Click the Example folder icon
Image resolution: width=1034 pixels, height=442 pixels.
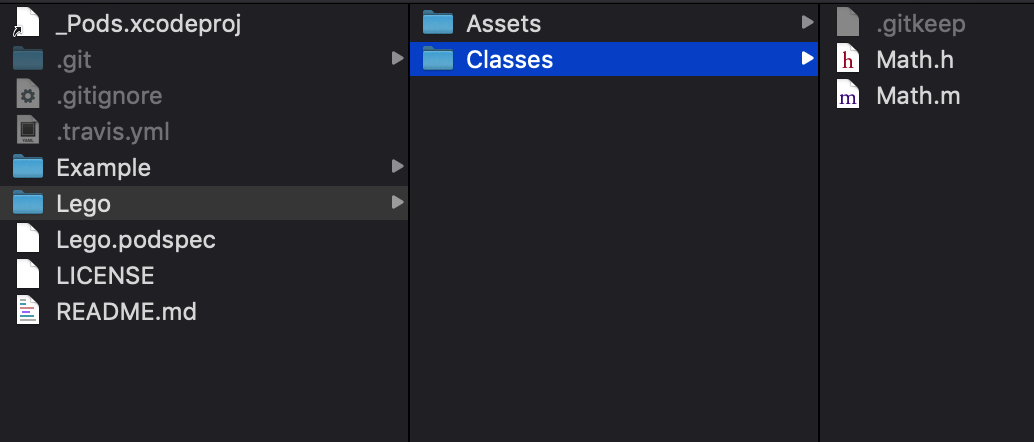click(x=28, y=166)
